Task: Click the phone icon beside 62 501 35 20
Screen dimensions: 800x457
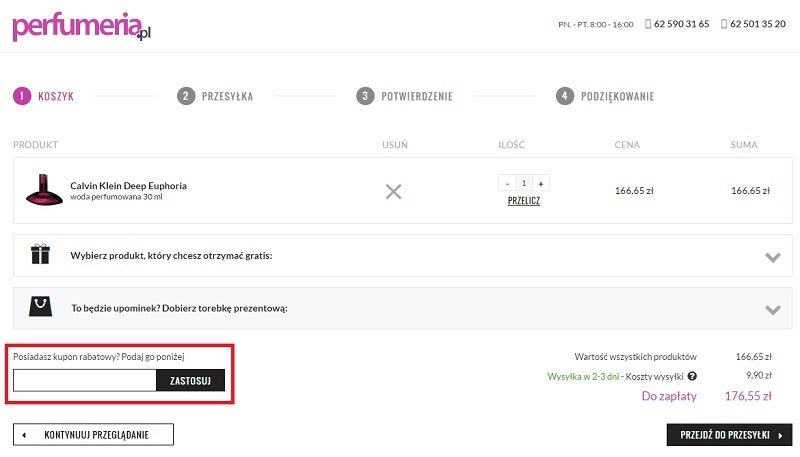Action: (x=724, y=24)
